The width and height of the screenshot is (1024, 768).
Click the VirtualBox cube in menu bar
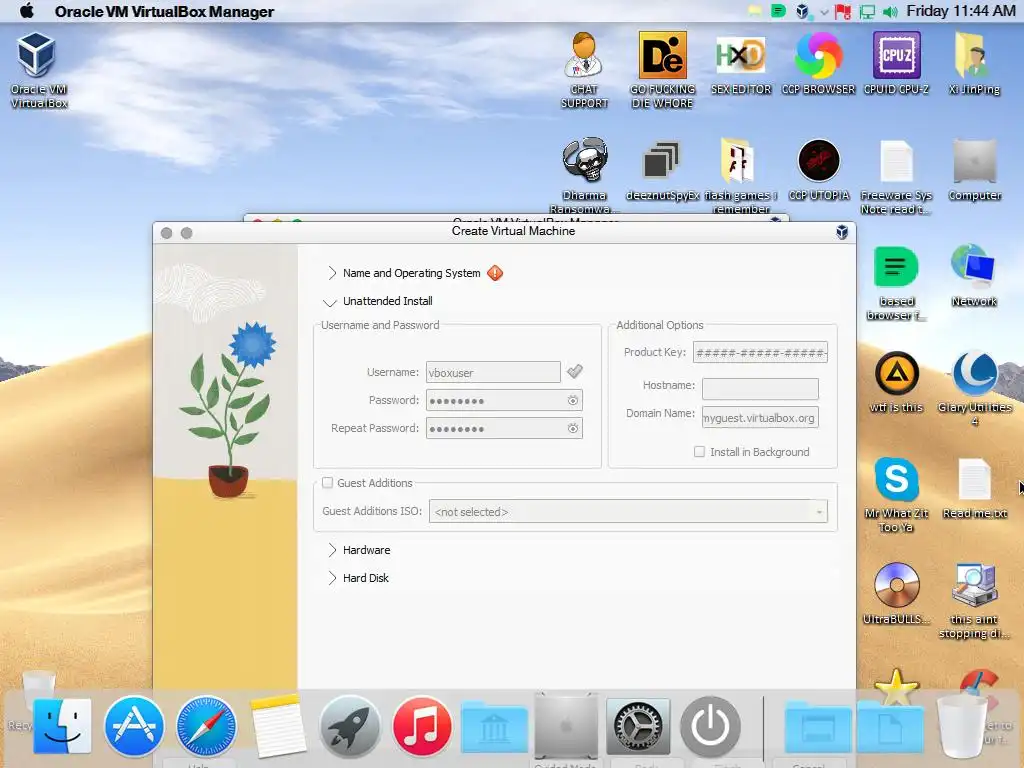pyautogui.click(x=802, y=11)
